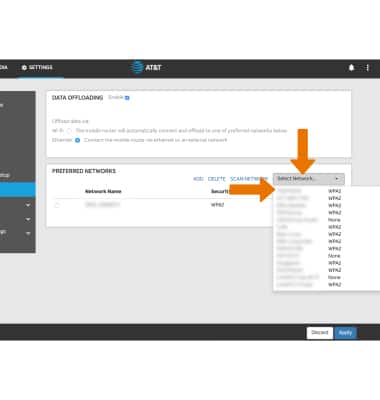Open the highlighted blue sidebar menu item
Screen dimensions: 380x400
(18, 190)
